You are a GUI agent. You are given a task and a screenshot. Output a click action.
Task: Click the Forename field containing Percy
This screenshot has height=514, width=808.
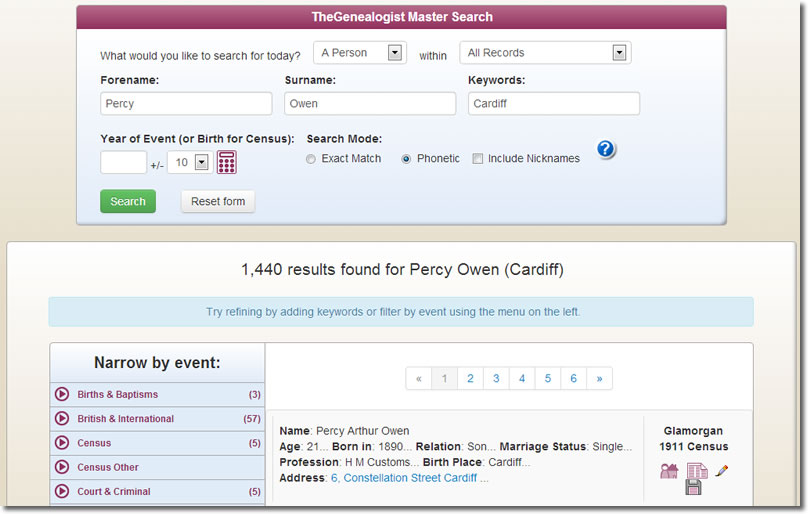[x=186, y=104]
